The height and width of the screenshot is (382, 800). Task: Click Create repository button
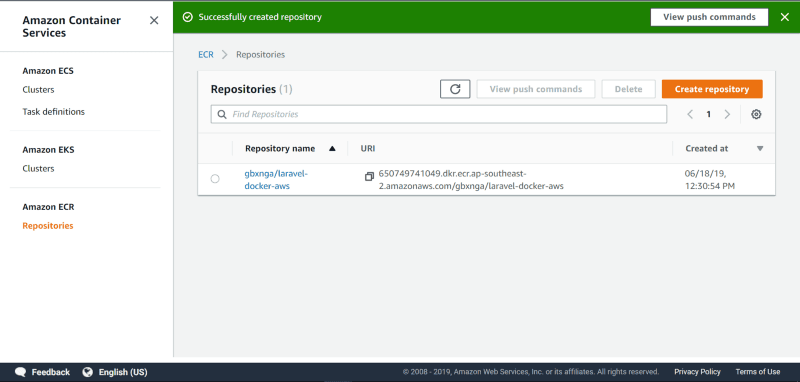point(712,89)
